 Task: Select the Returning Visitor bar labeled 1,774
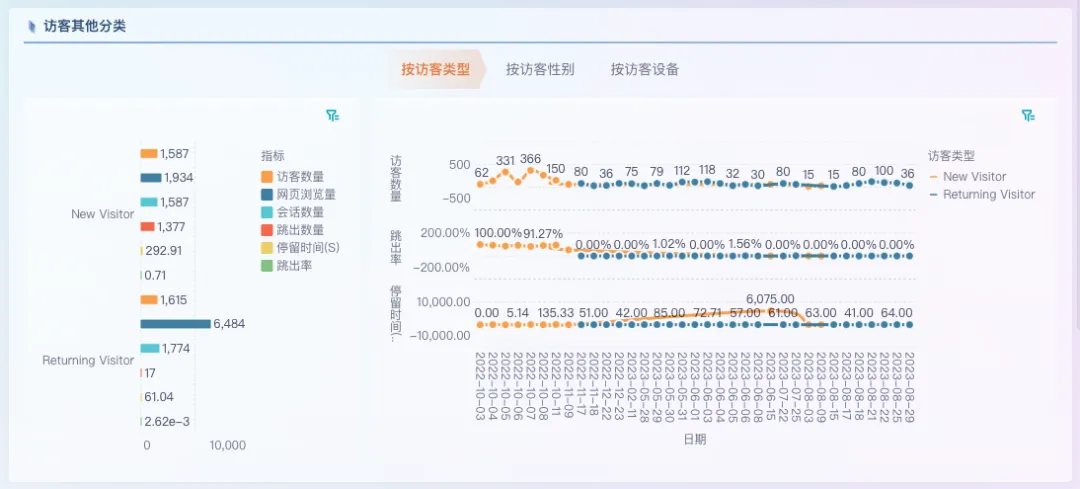point(150,348)
